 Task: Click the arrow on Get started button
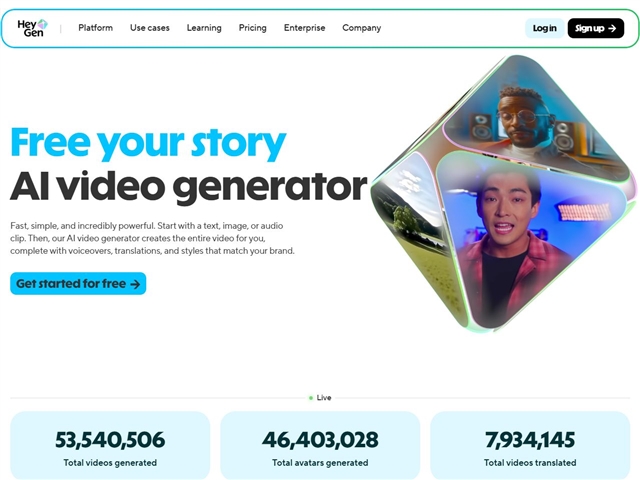coord(135,284)
